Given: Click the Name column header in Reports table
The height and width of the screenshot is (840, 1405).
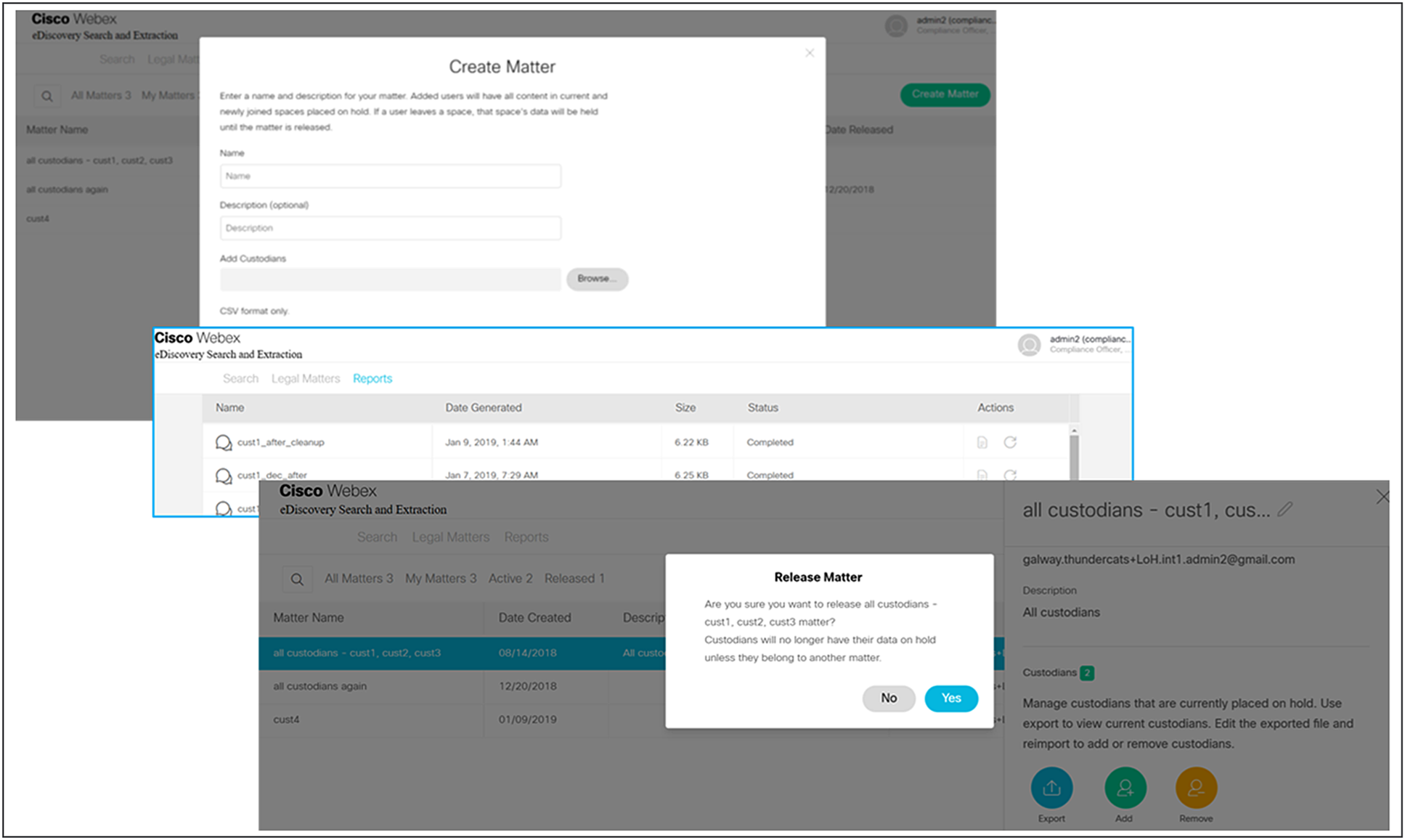Looking at the screenshot, I should tap(229, 408).
